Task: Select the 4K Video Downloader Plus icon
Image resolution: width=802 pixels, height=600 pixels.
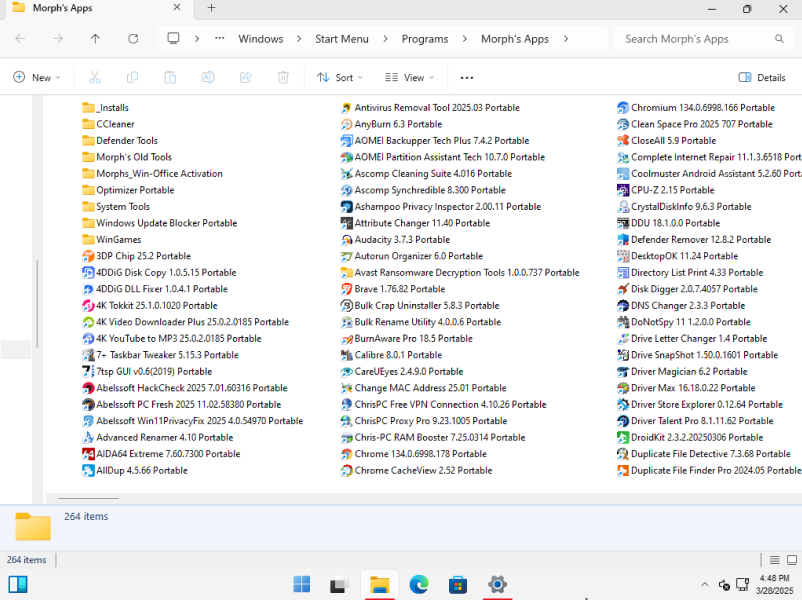Action: point(88,322)
